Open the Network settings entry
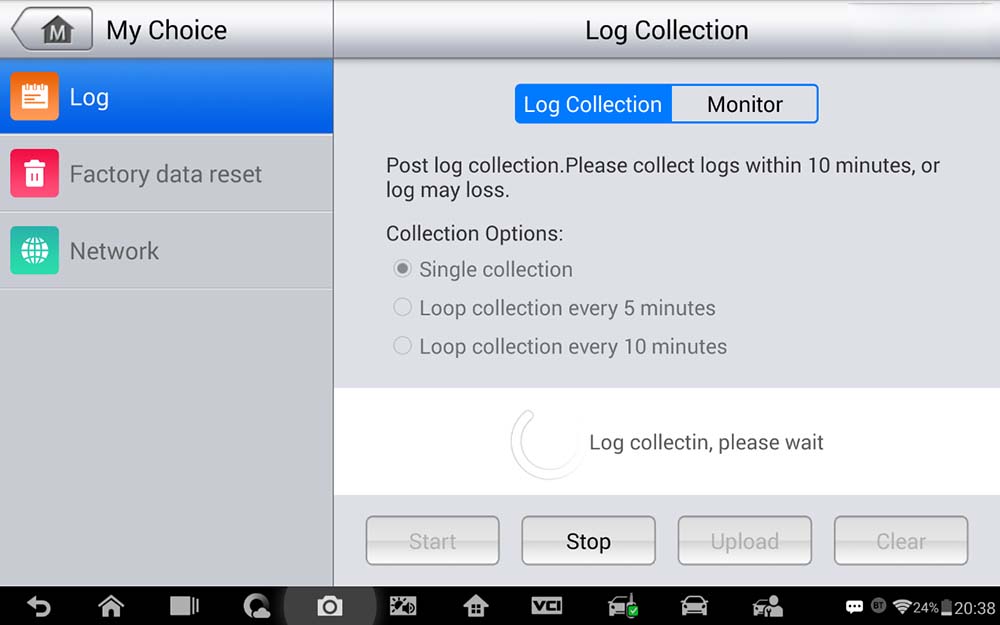The width and height of the screenshot is (1000, 625). pyautogui.click(x=166, y=251)
